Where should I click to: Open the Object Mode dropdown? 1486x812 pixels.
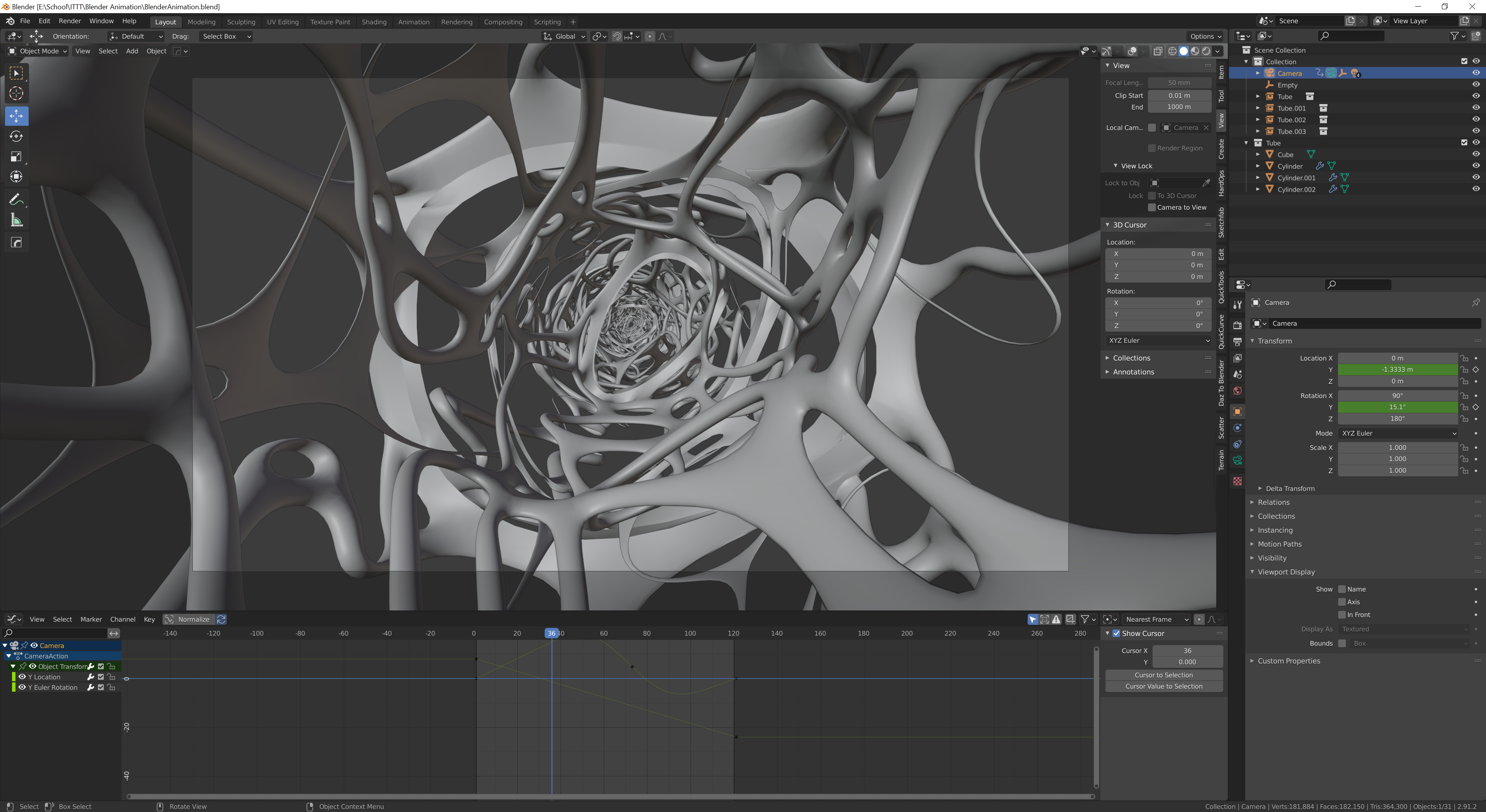[x=37, y=51]
